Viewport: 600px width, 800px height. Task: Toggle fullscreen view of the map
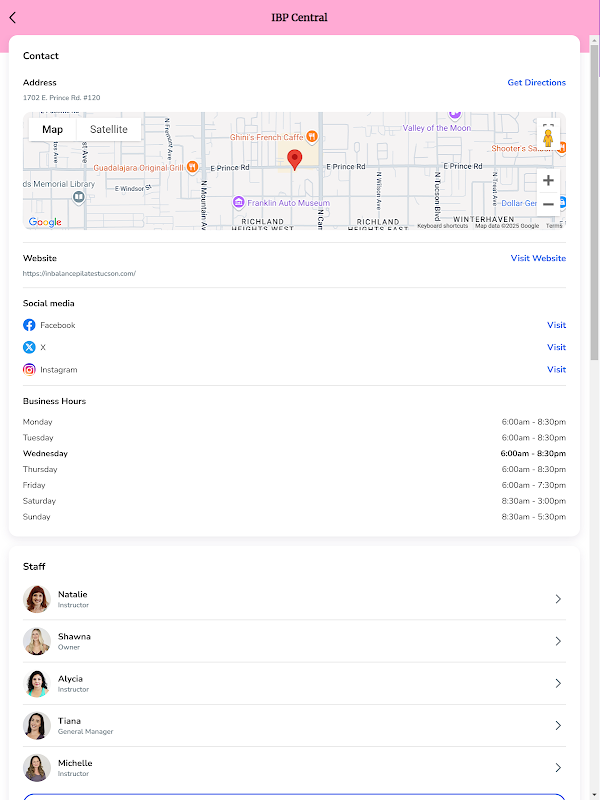tap(548, 126)
